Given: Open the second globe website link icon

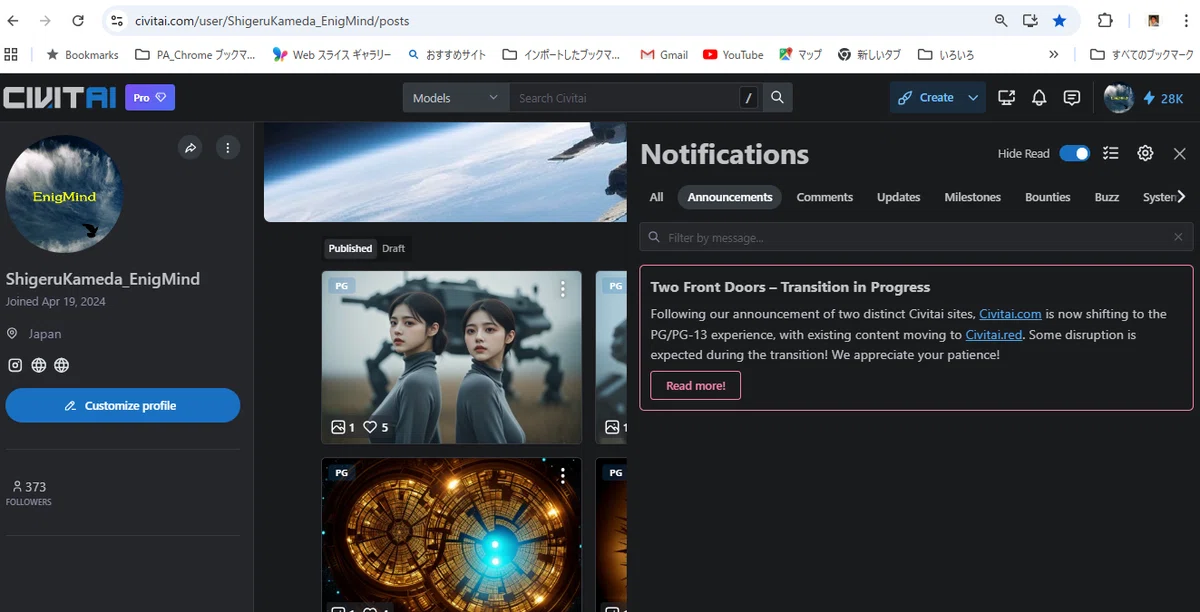Looking at the screenshot, I should [62, 365].
